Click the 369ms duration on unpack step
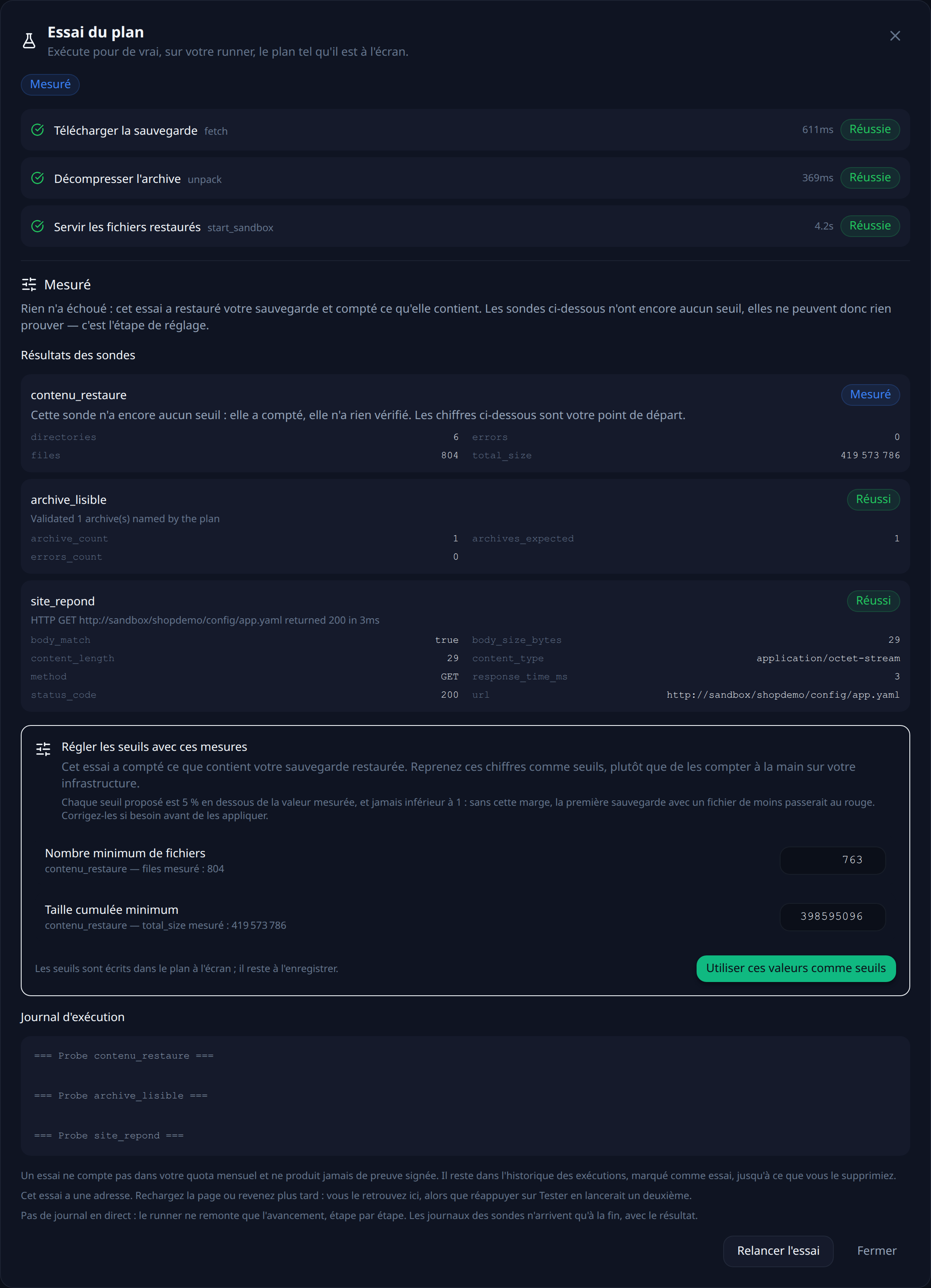The height and width of the screenshot is (1288, 931). tap(818, 178)
